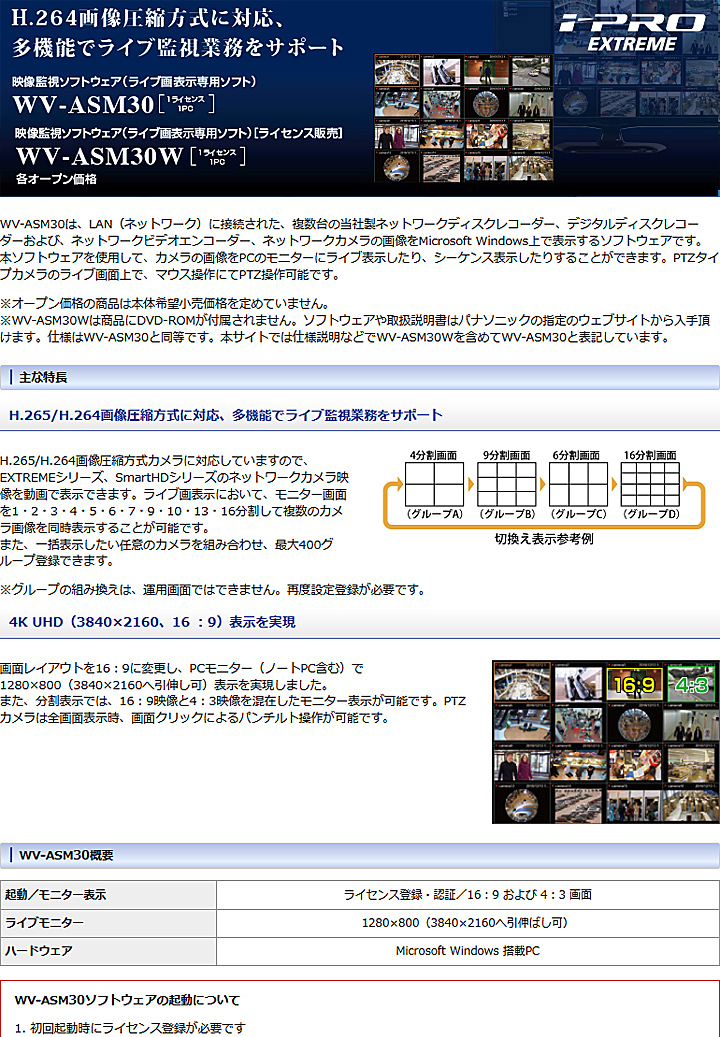Click the ライブモニター table row header
The image size is (720, 1037).
coord(108,923)
